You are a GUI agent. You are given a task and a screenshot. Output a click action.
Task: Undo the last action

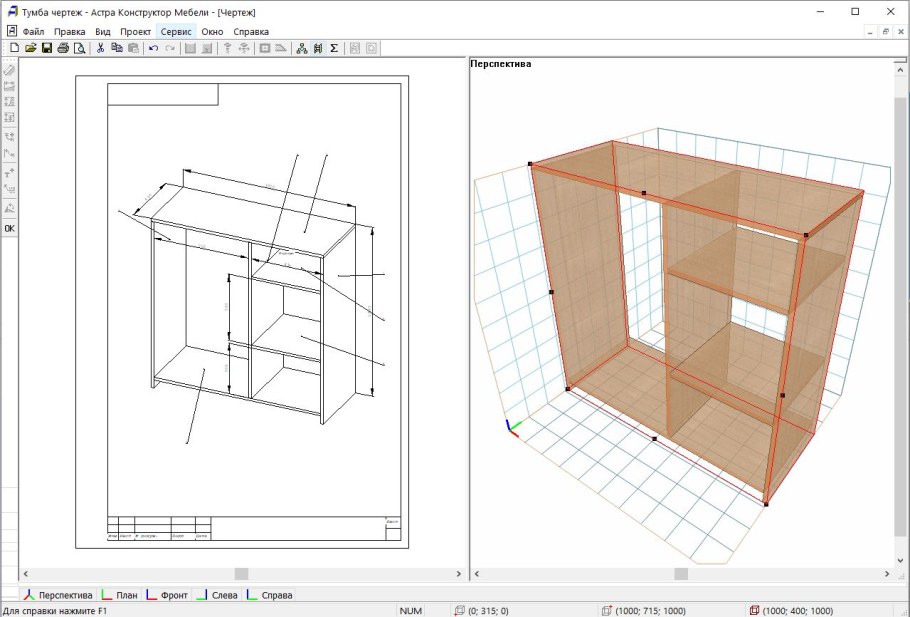point(152,49)
